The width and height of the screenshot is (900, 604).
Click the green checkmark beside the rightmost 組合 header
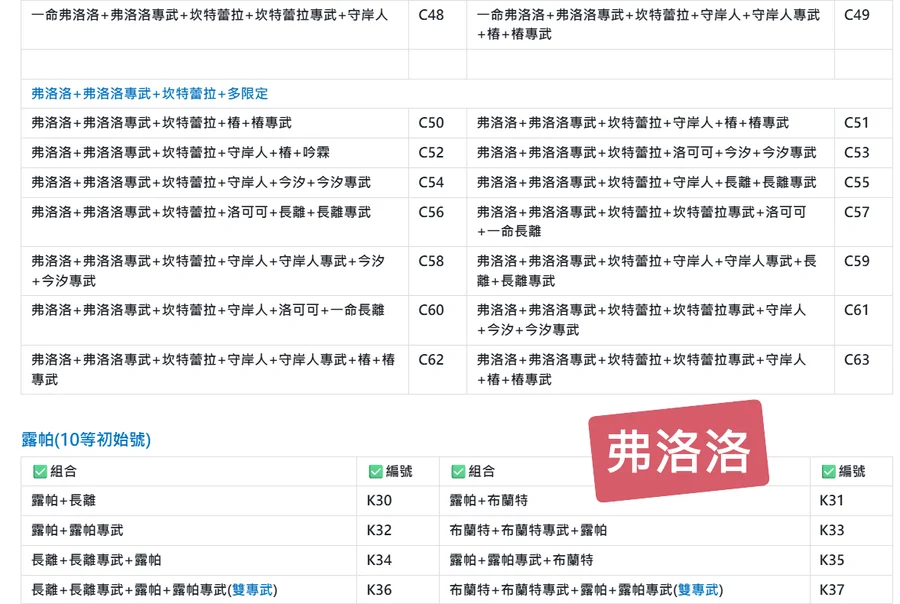click(458, 472)
